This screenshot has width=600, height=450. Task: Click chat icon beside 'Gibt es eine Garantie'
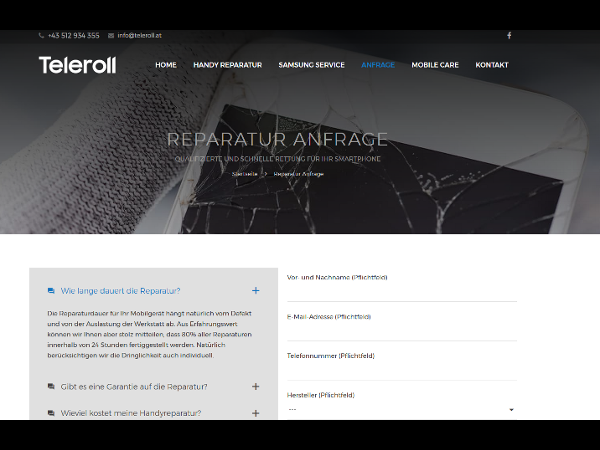click(51, 386)
